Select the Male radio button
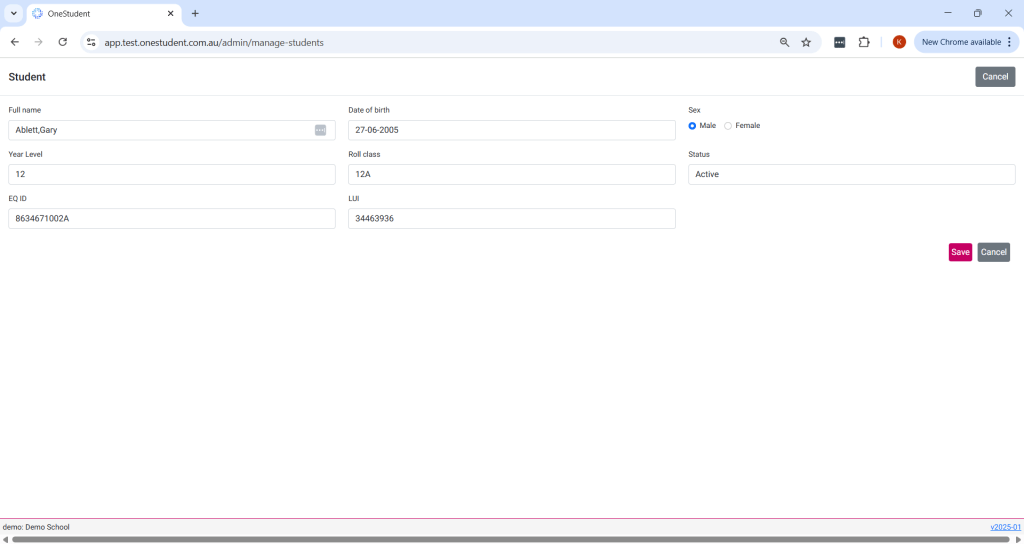 [692, 126]
